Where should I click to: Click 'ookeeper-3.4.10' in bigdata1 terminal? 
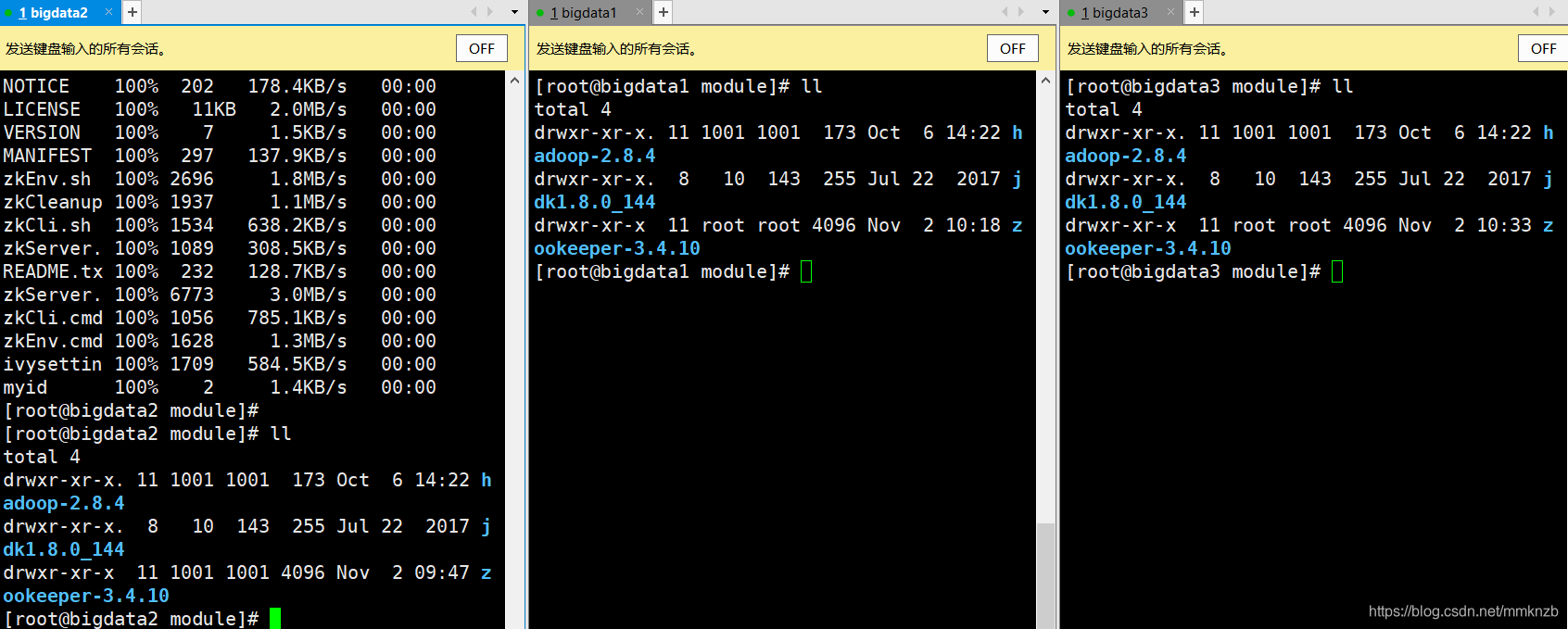(617, 248)
